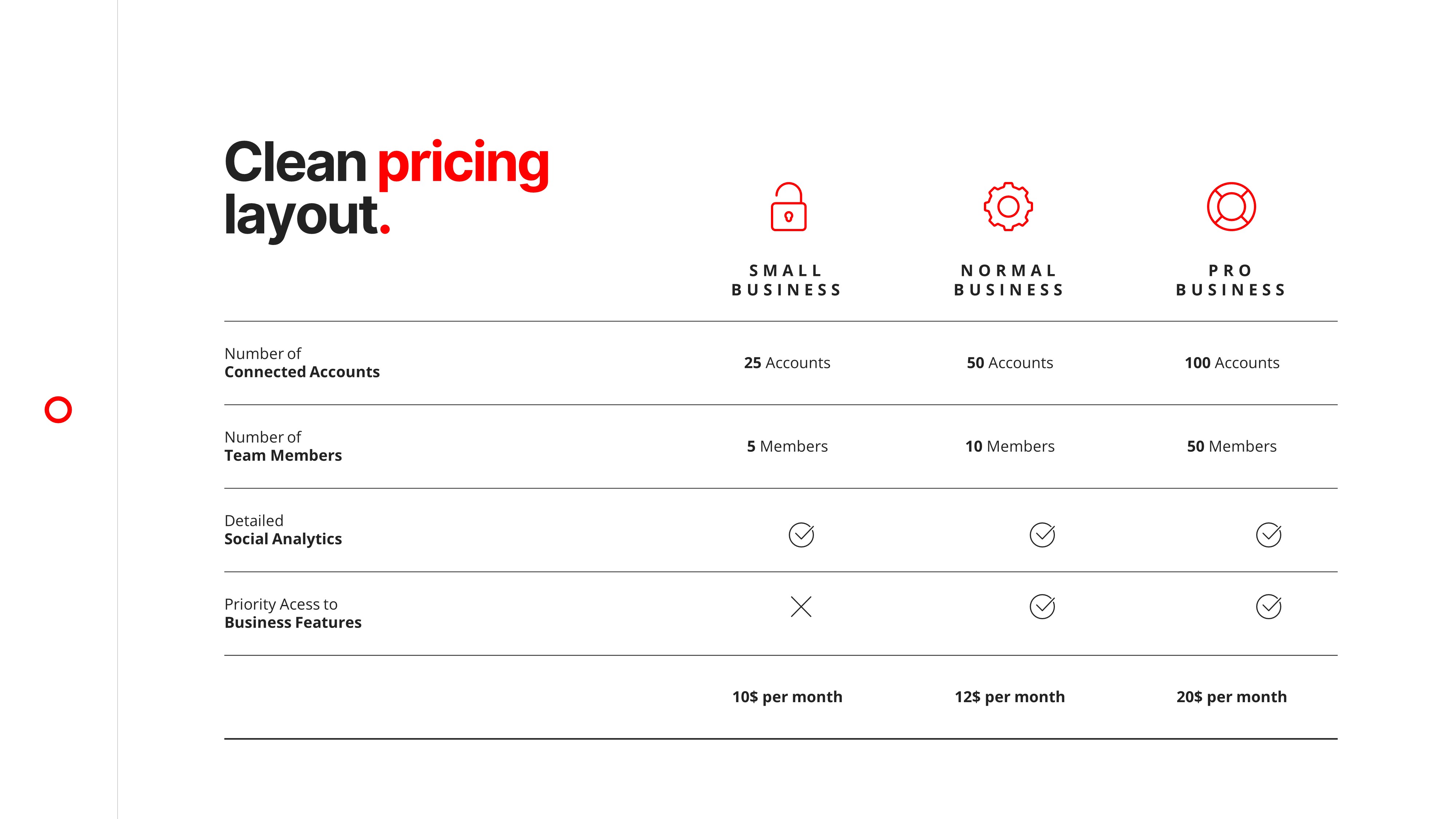Click the Clean pricing layout title

tap(387, 188)
